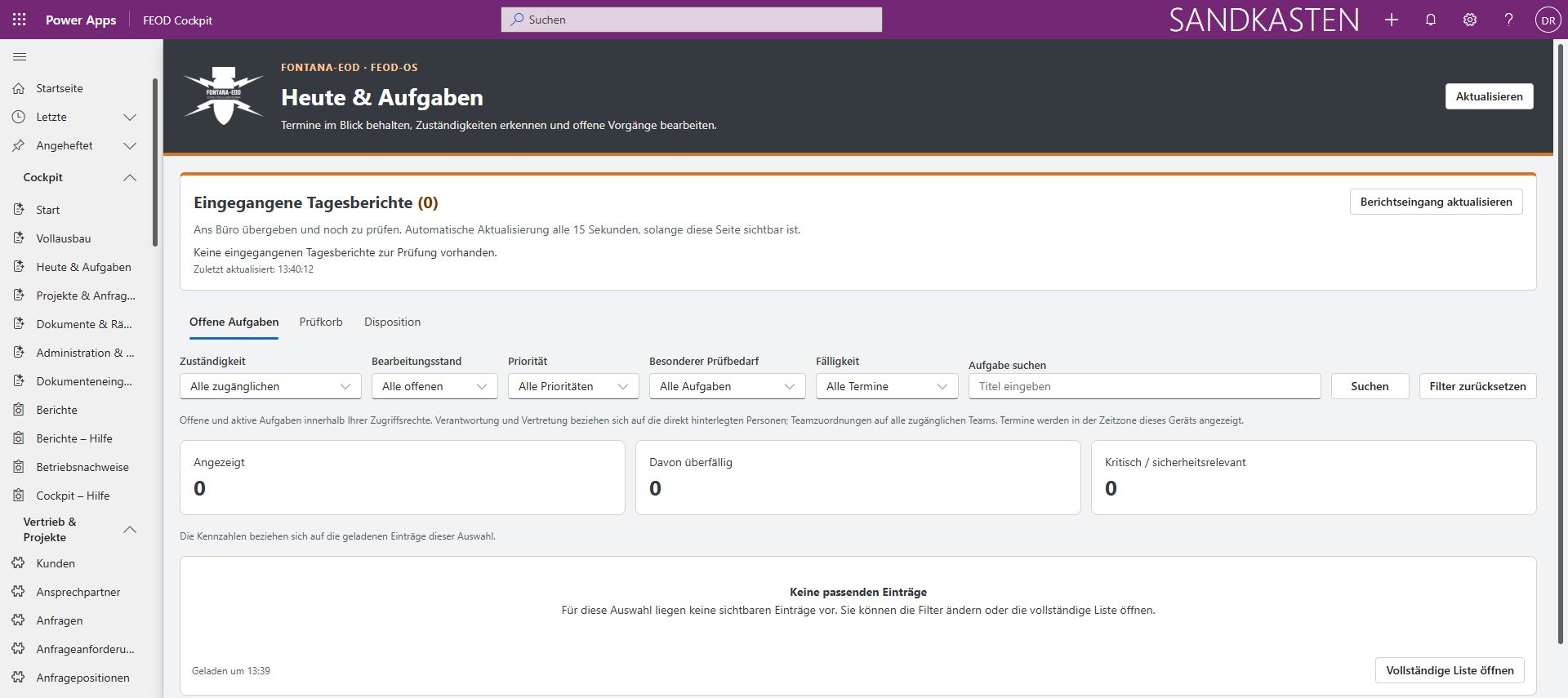
Task: Click the Suchen button next to filter
Action: tap(1370, 386)
